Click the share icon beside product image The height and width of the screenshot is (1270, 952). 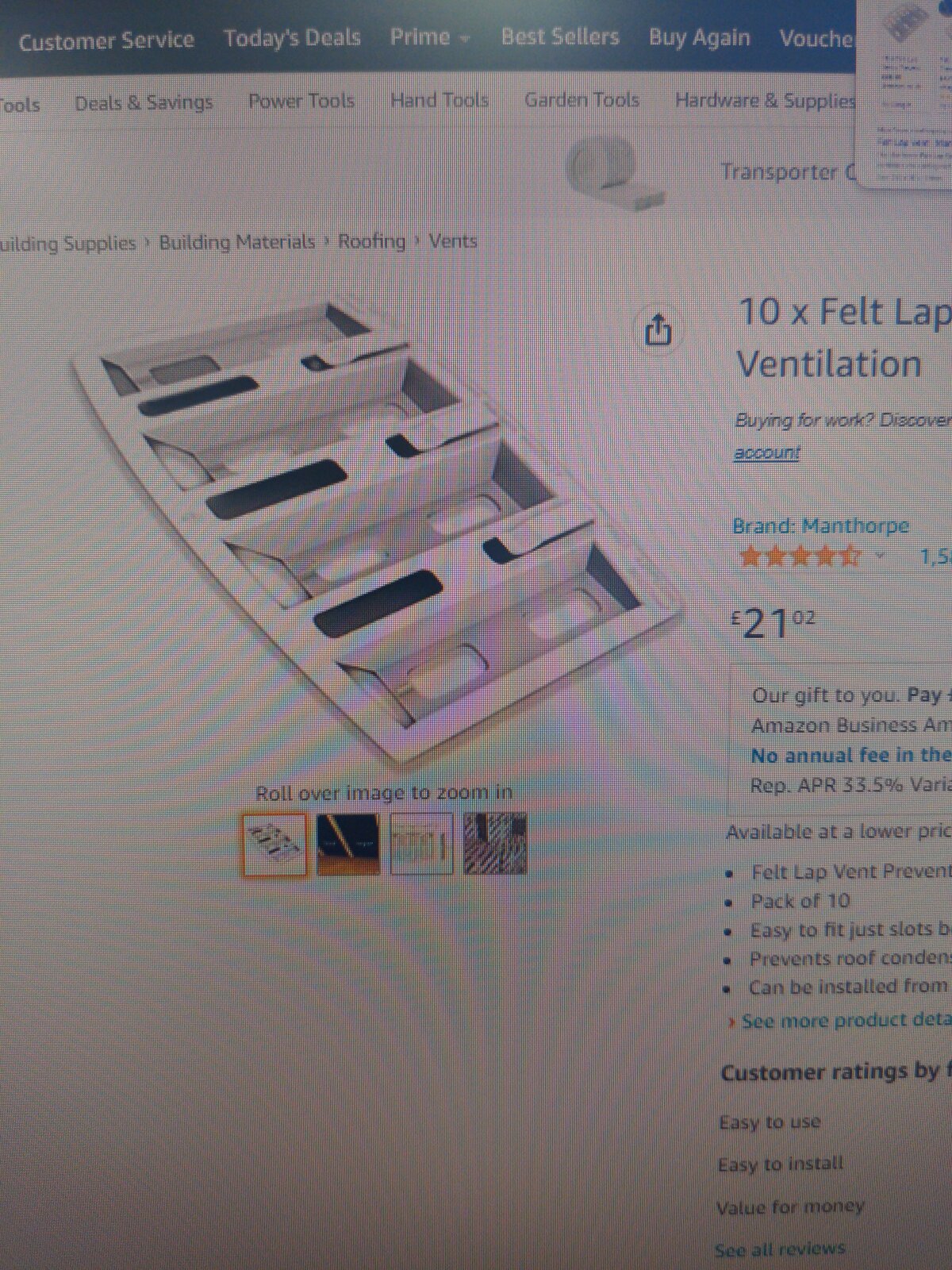(x=658, y=329)
